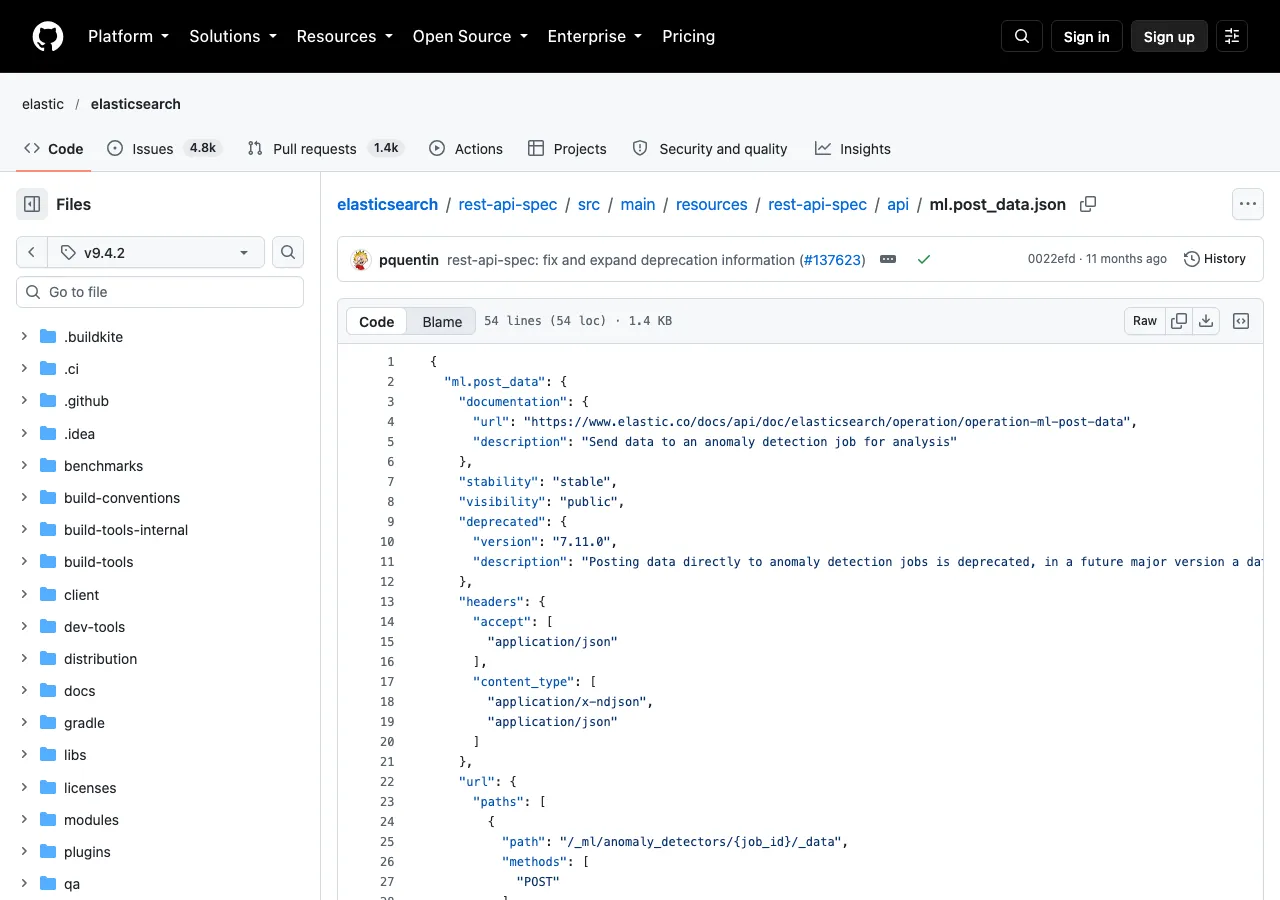
Task: Open the Pull requests tab
Action: 324,148
